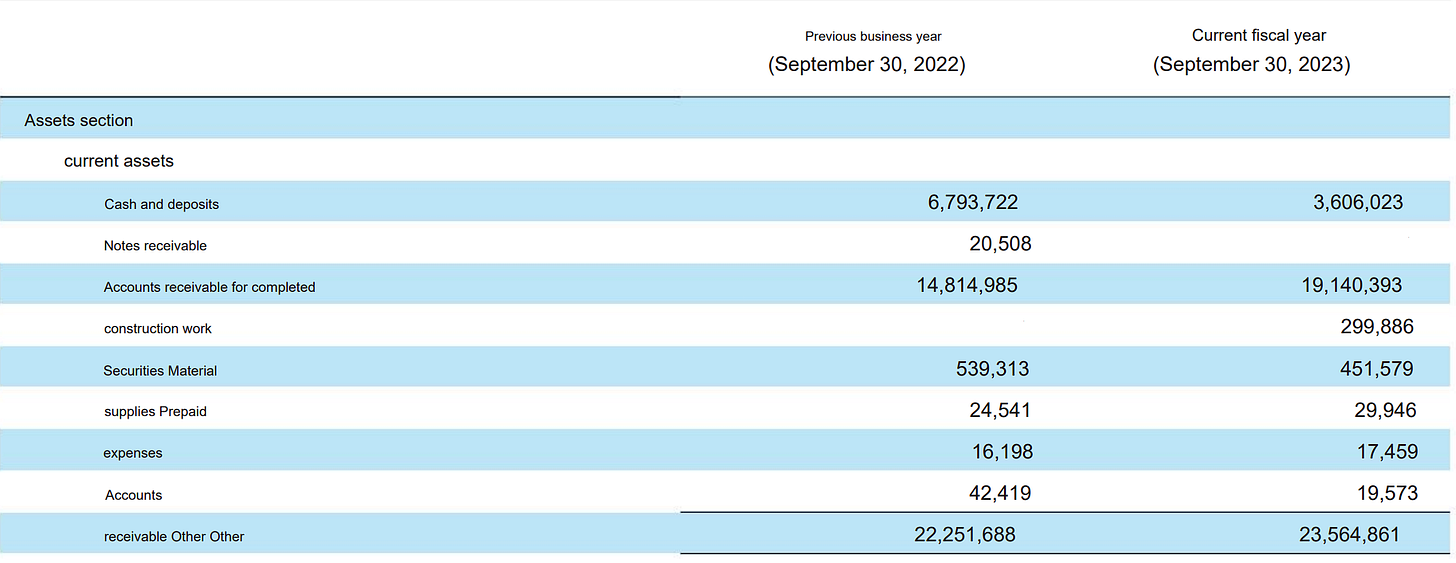1456x563 pixels.
Task: Click the 'current assets' subheading
Action: 119,161
